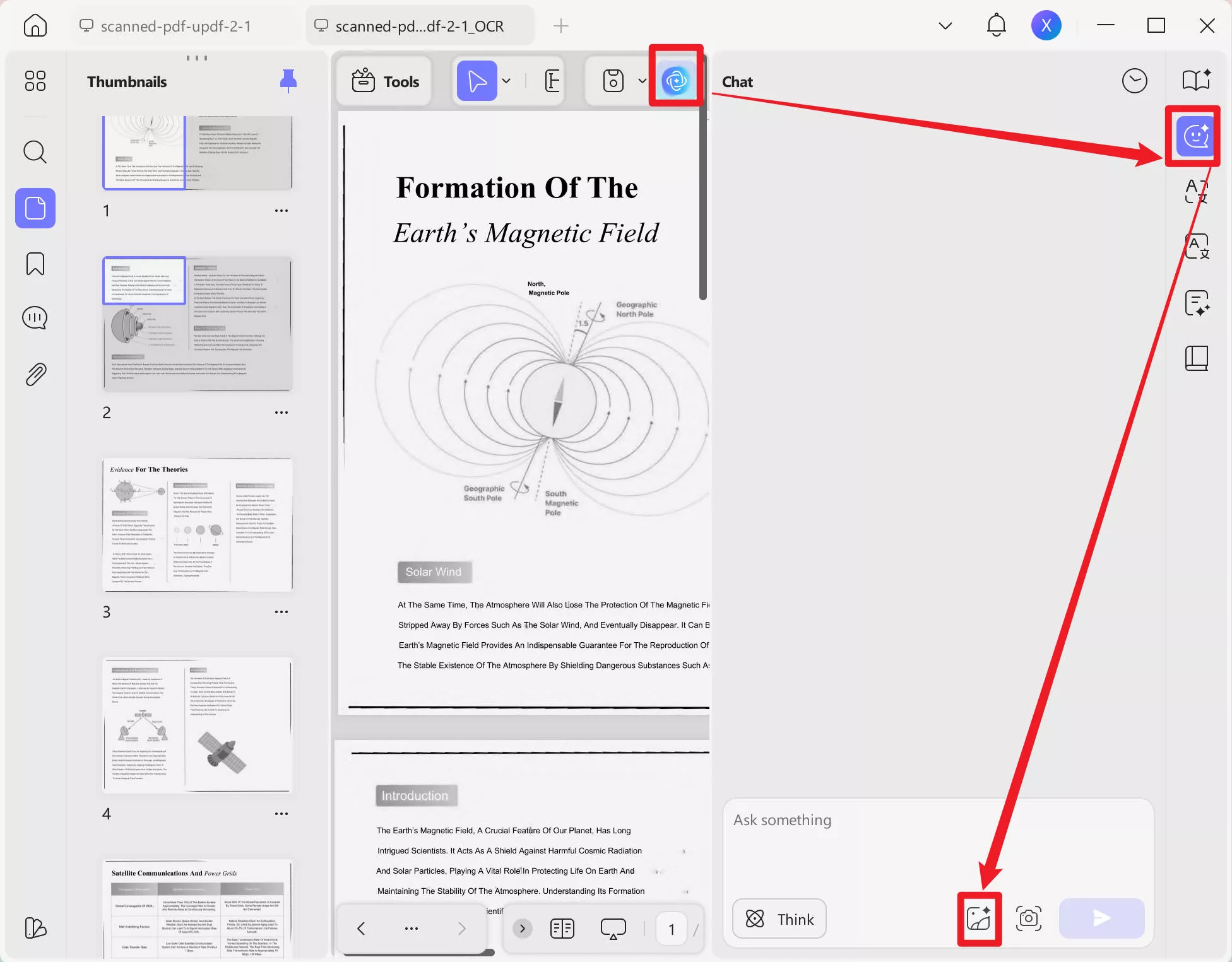Open the comments panel in the left sidebar
This screenshot has height=962, width=1232.
35,318
